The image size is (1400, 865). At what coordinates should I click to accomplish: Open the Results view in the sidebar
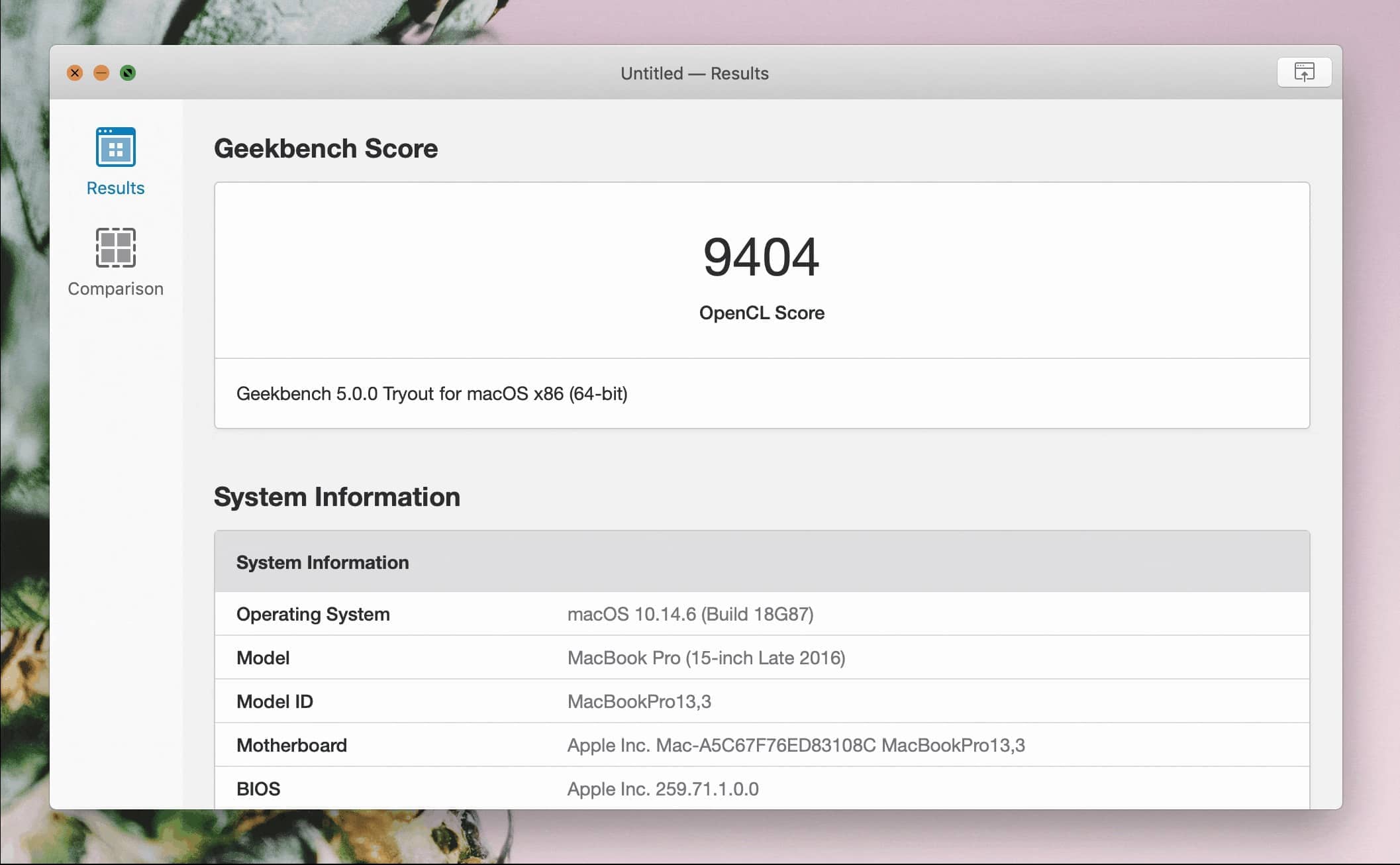click(x=115, y=162)
